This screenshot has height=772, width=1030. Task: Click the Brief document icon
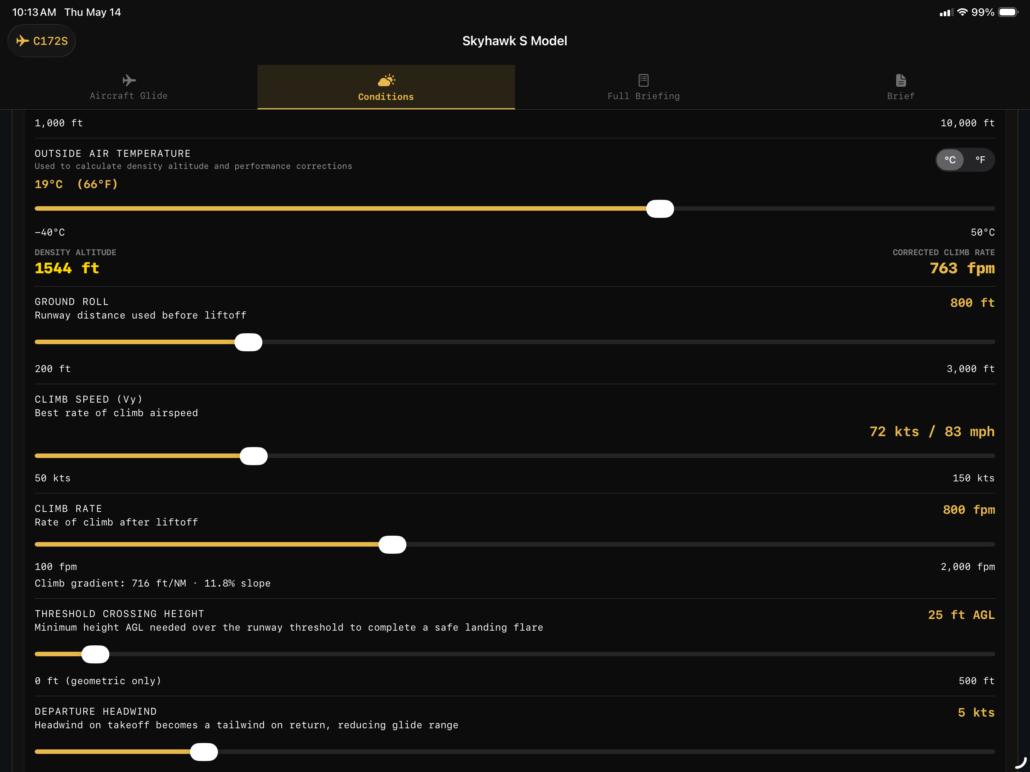click(901, 80)
